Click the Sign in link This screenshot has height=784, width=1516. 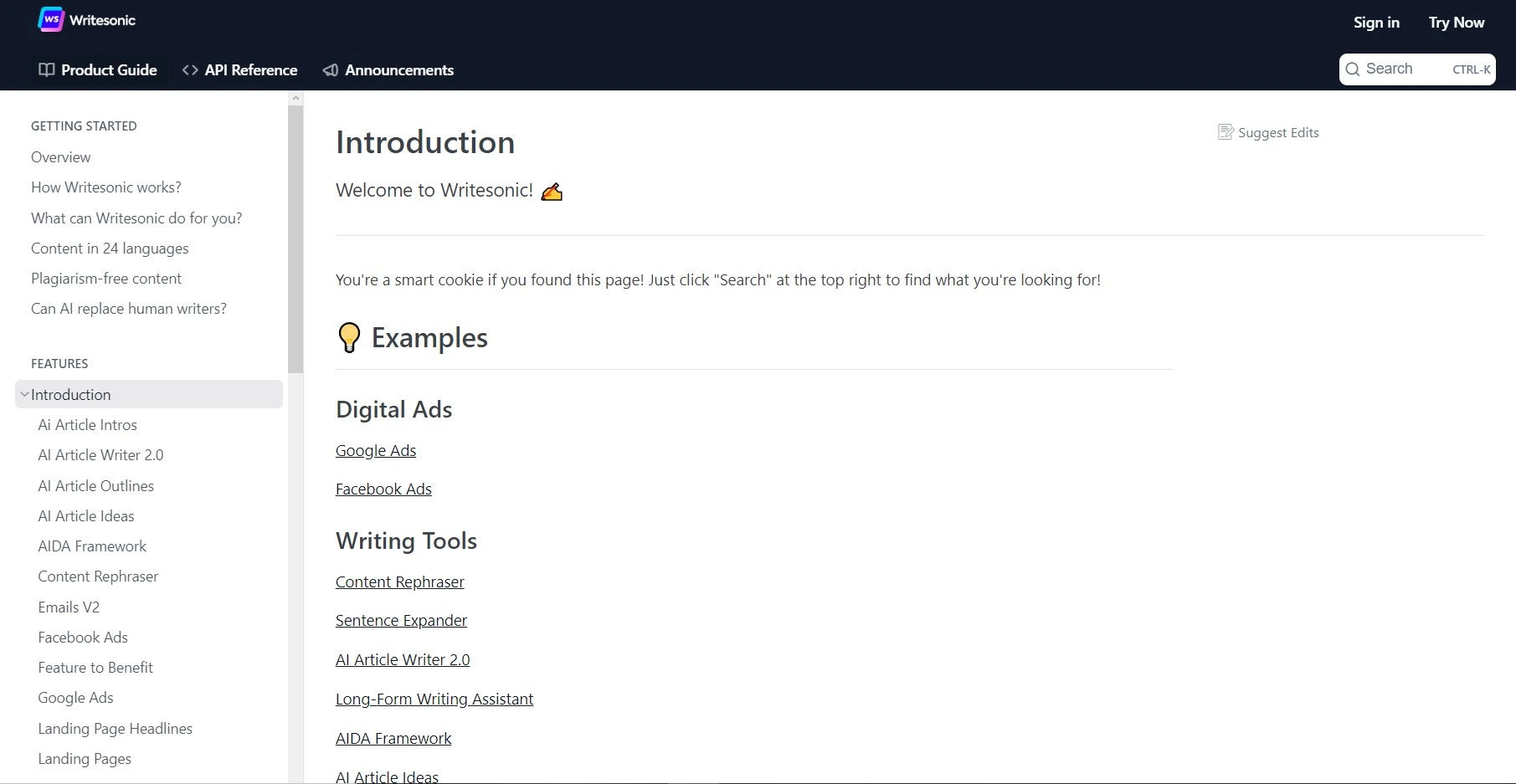click(1376, 23)
